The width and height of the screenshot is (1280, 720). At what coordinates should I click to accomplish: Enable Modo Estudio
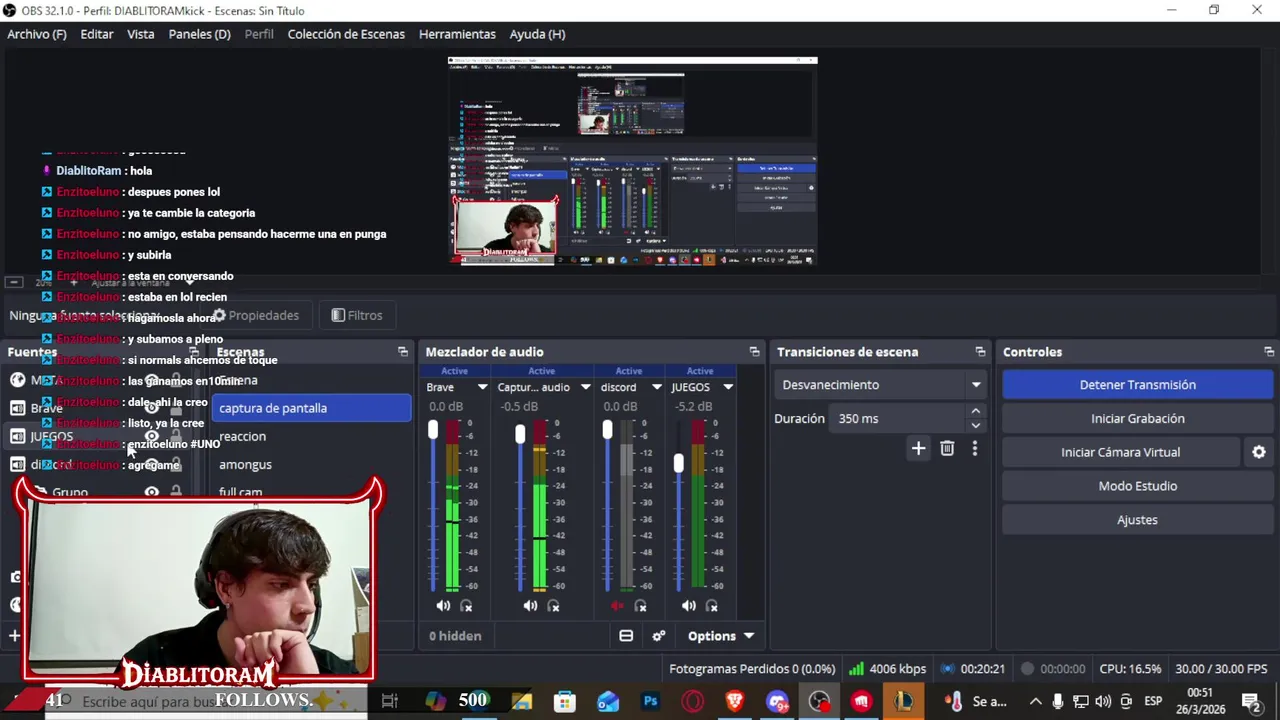tap(1138, 486)
